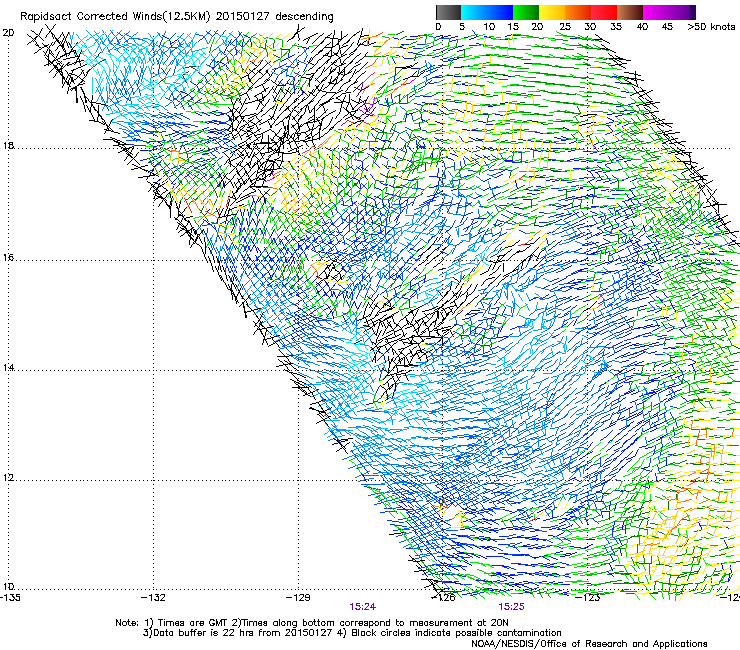Viewport: 740px width, 650px height.
Task: Click the latitude label '18'
Action: (8, 146)
